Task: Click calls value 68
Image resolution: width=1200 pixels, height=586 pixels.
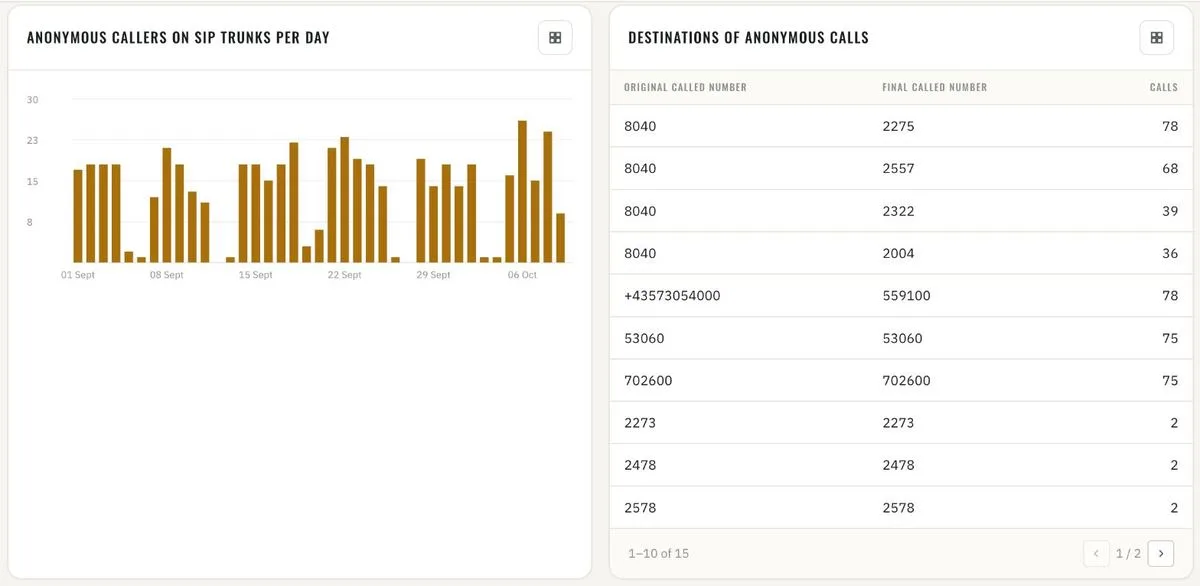Action: point(1170,168)
